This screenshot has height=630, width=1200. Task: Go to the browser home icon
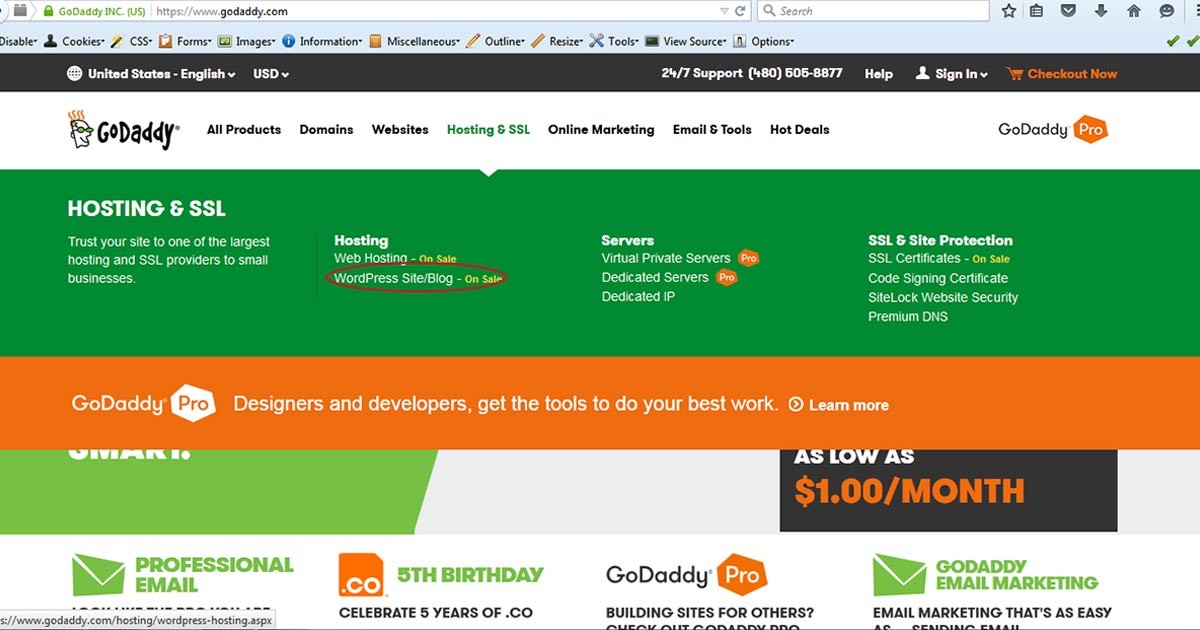[x=1134, y=11]
